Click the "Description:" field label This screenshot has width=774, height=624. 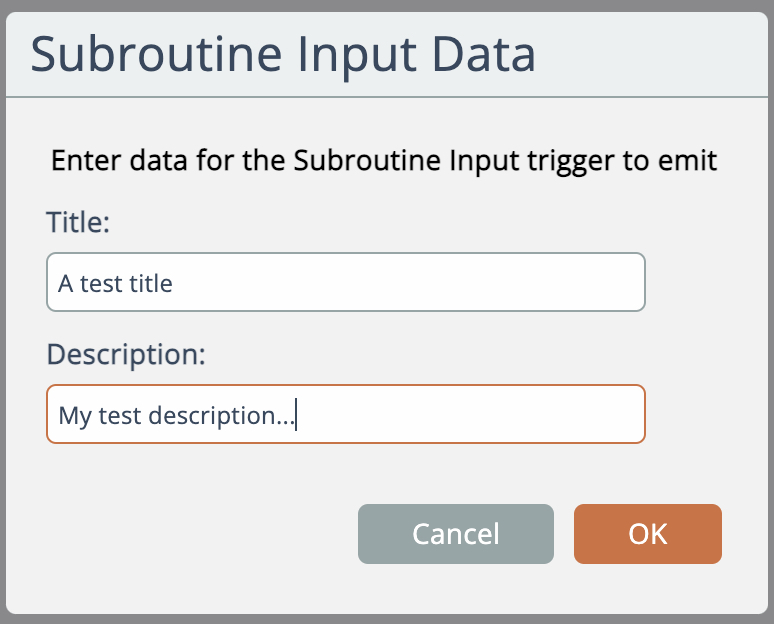[x=126, y=354]
